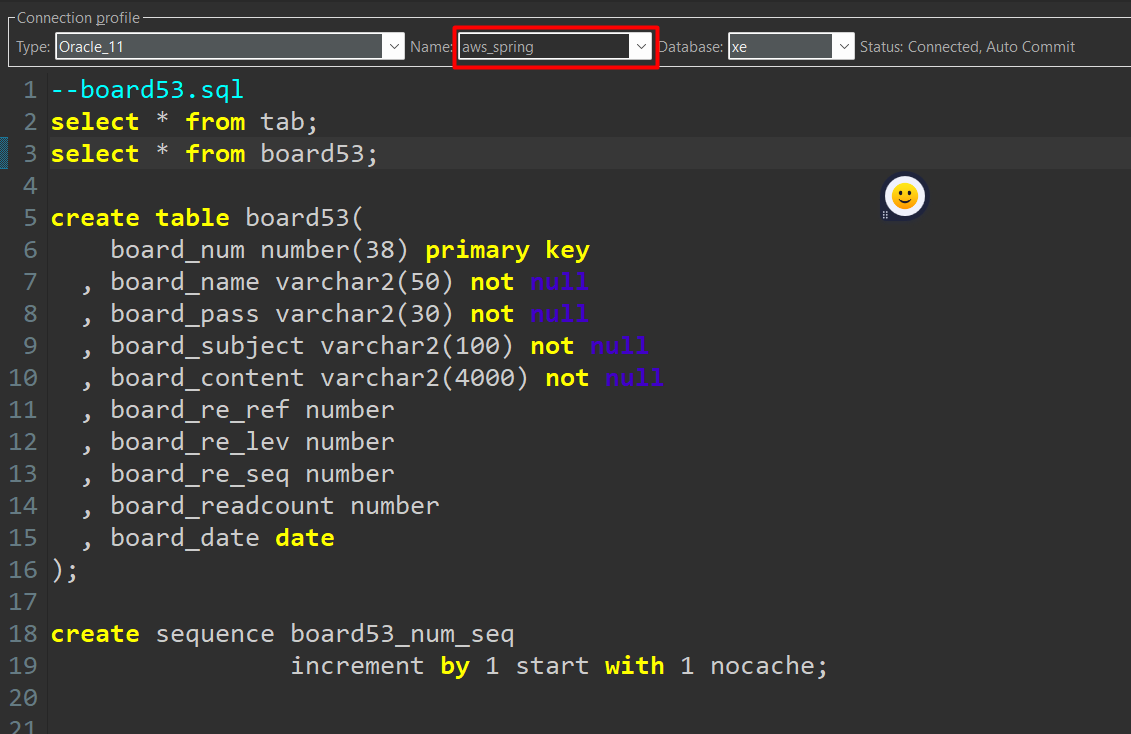Click the '--board53.sql' comment line
This screenshot has width=1131, height=734.
(147, 89)
